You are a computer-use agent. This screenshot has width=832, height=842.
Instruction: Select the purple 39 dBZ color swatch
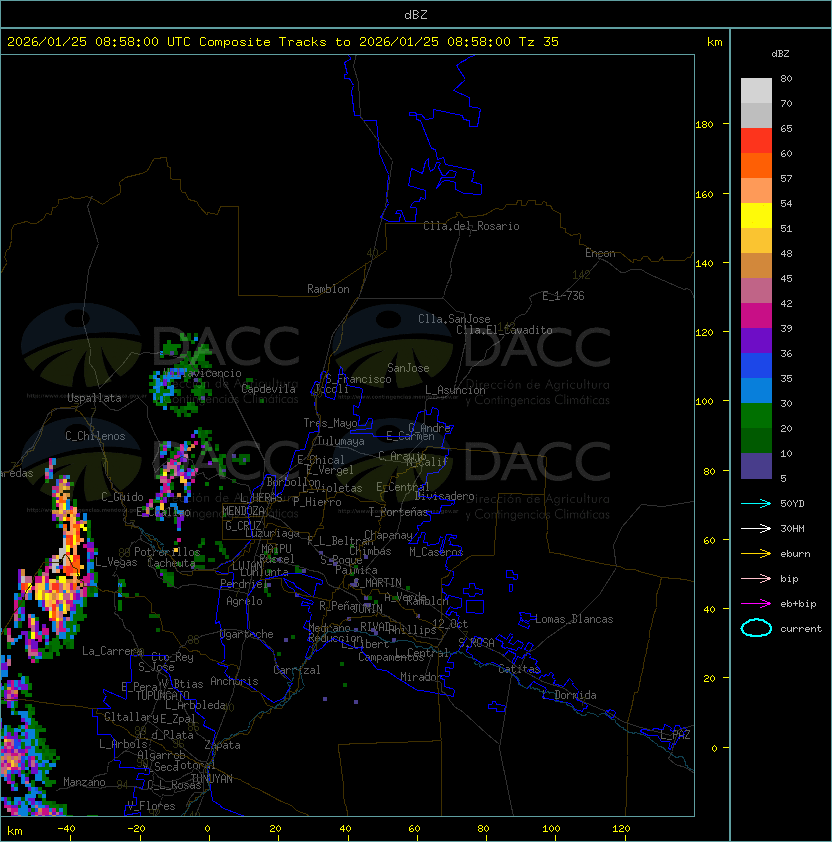pyautogui.click(x=756, y=340)
